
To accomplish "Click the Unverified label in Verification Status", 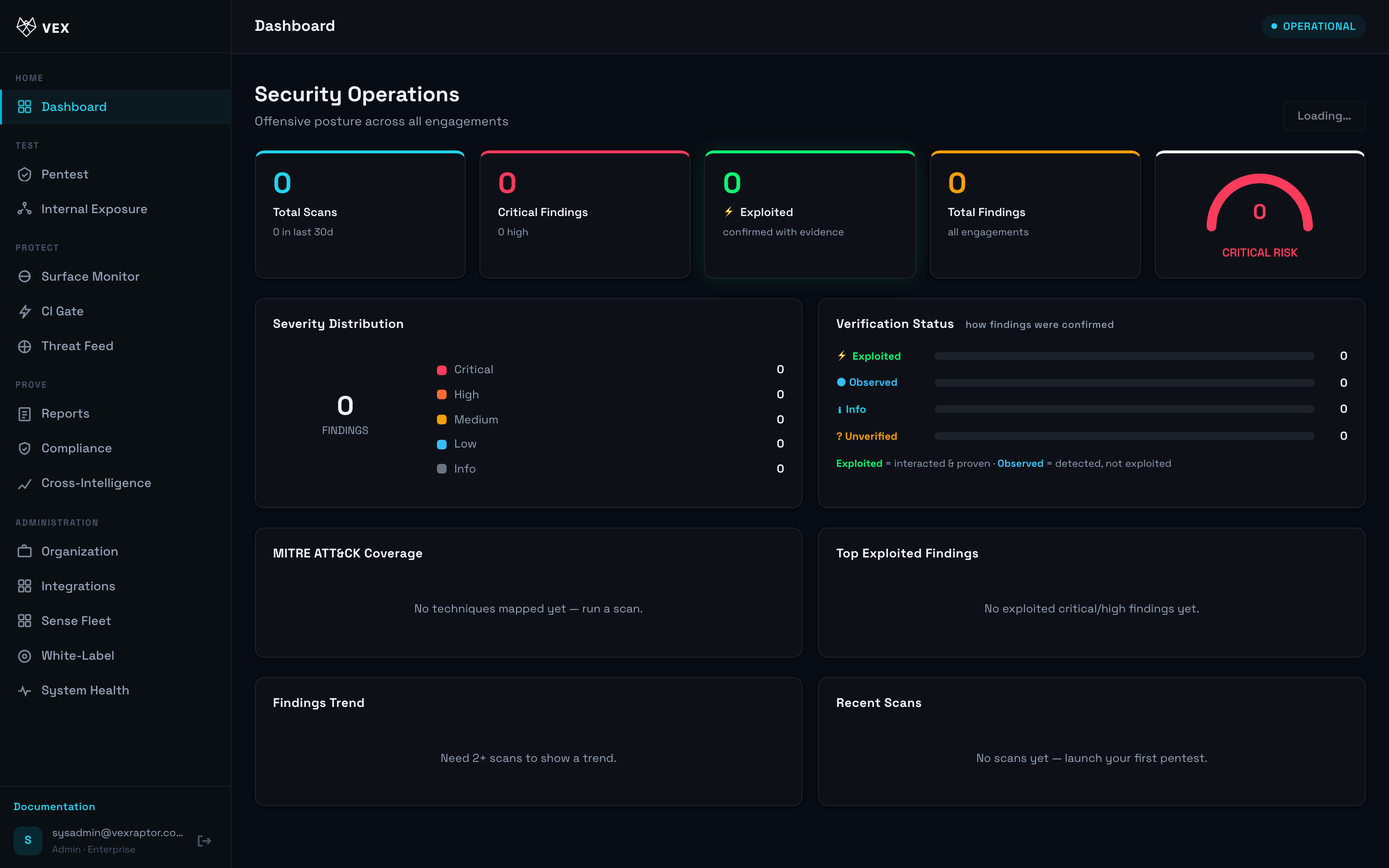I will pyautogui.click(x=866, y=436).
